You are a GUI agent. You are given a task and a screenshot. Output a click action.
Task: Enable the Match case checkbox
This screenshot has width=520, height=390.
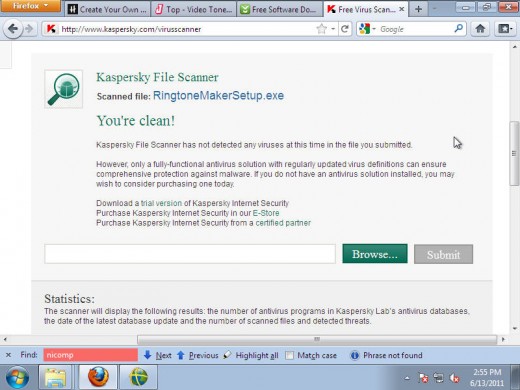coord(289,355)
